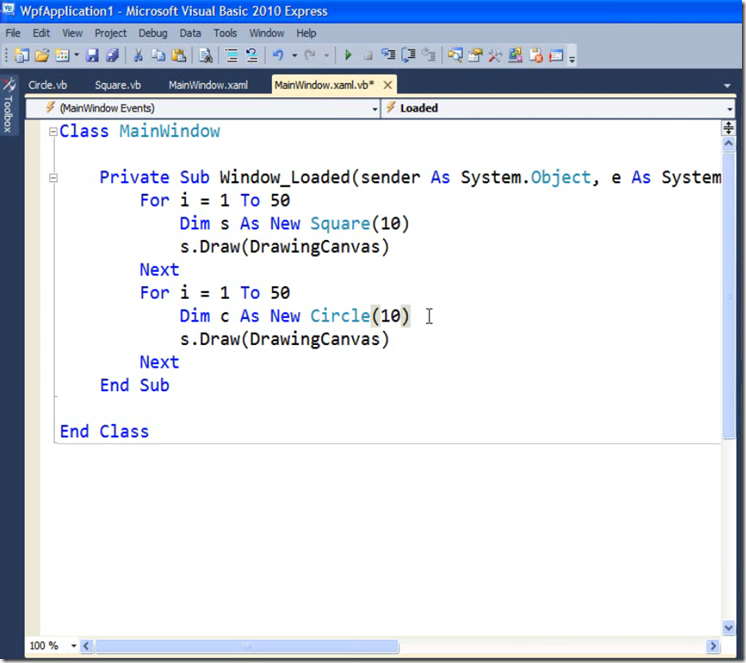The image size is (746, 663).
Task: Open the 100 % zoom level dropdown
Action: point(73,645)
